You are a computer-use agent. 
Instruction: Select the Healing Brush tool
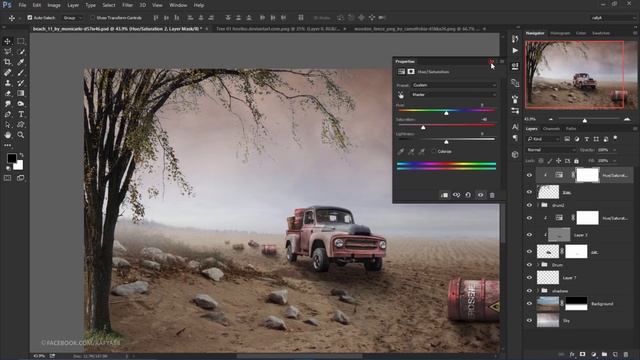coord(8,73)
